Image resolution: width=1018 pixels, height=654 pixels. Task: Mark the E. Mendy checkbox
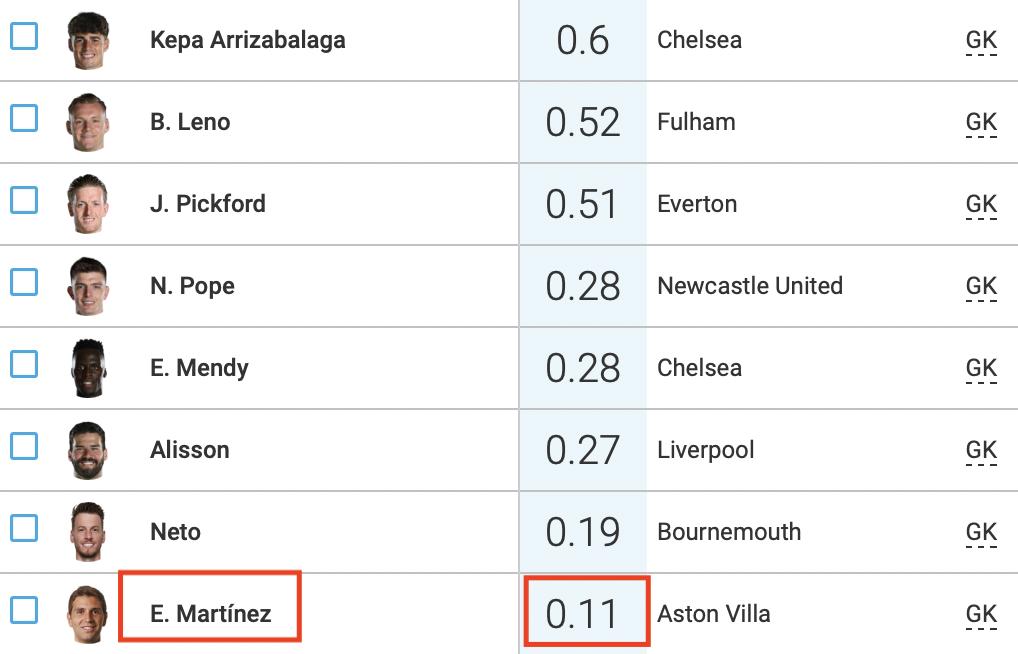tap(24, 364)
